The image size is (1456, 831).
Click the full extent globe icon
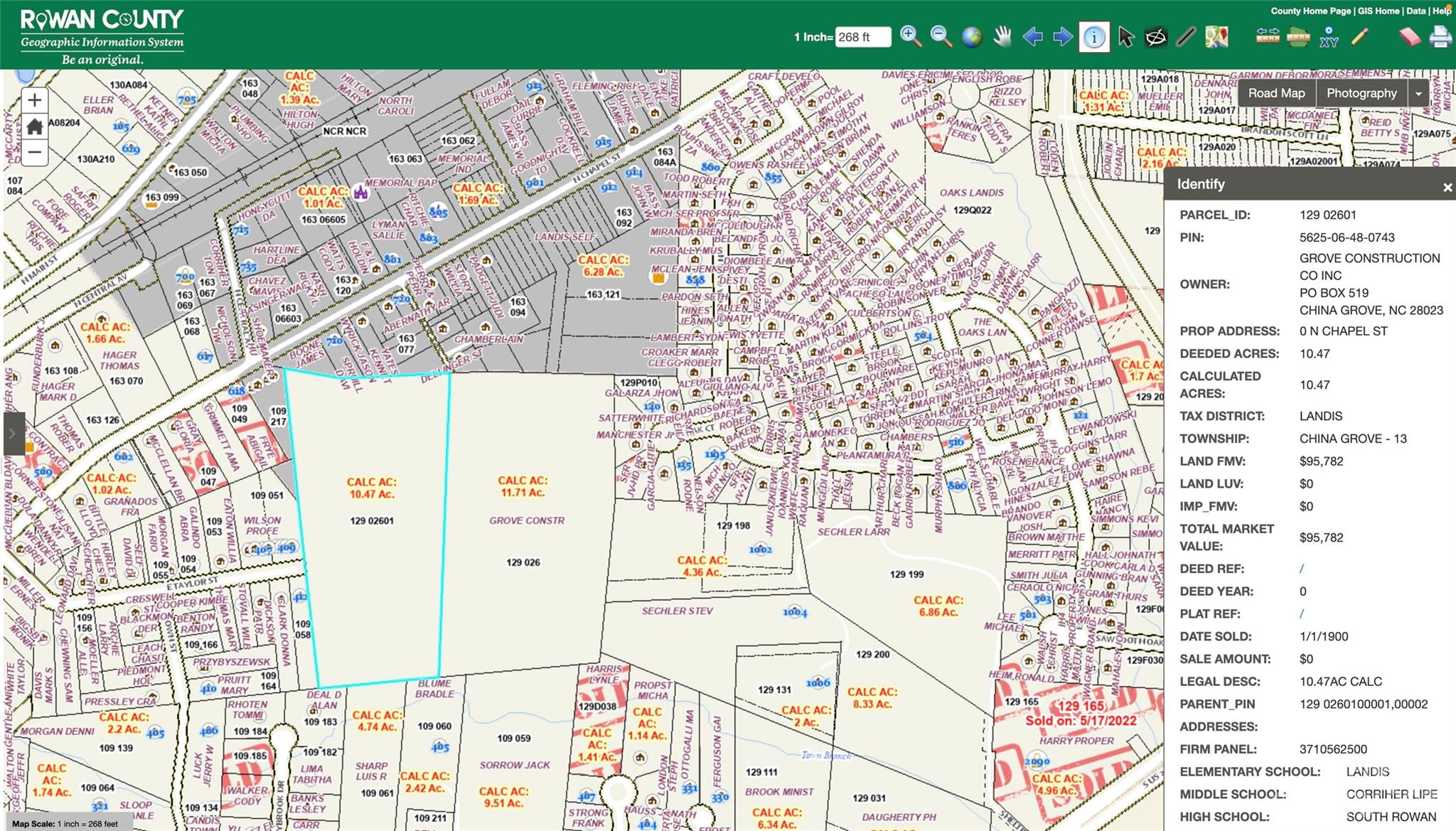tap(971, 36)
